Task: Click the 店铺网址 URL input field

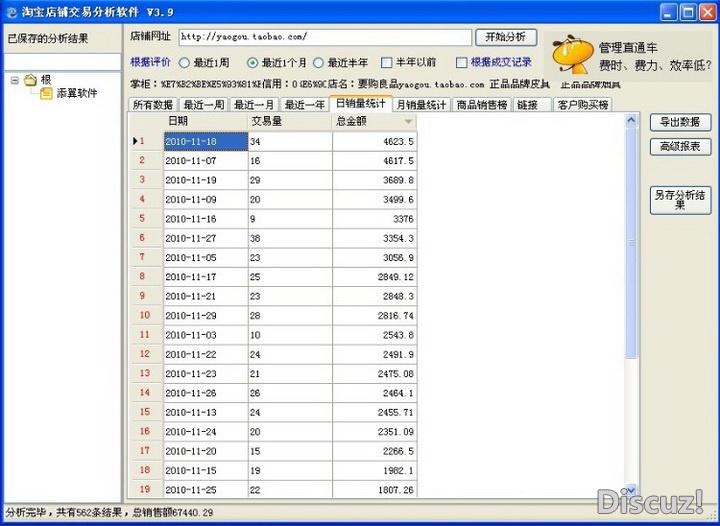Action: coord(323,37)
